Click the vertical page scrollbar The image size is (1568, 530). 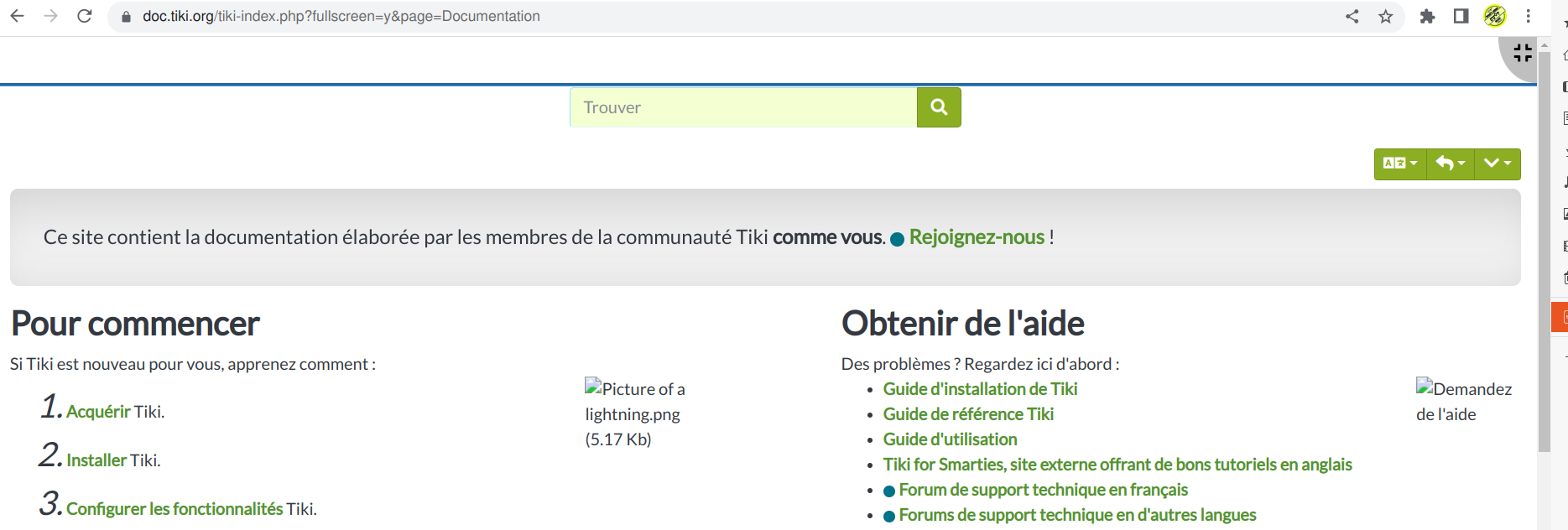pyautogui.click(x=1544, y=252)
